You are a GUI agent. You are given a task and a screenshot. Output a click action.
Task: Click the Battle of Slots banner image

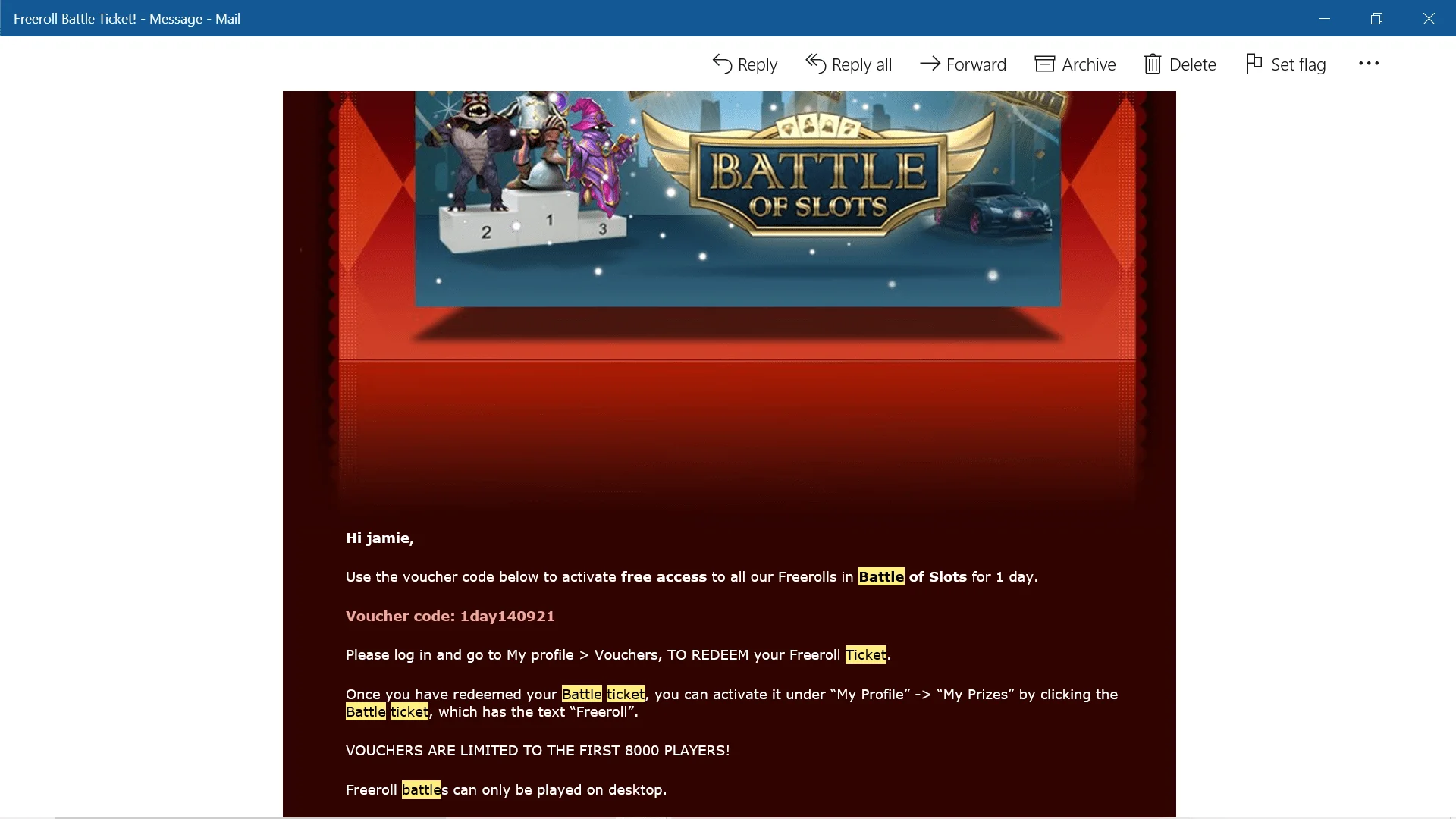pyautogui.click(x=738, y=199)
